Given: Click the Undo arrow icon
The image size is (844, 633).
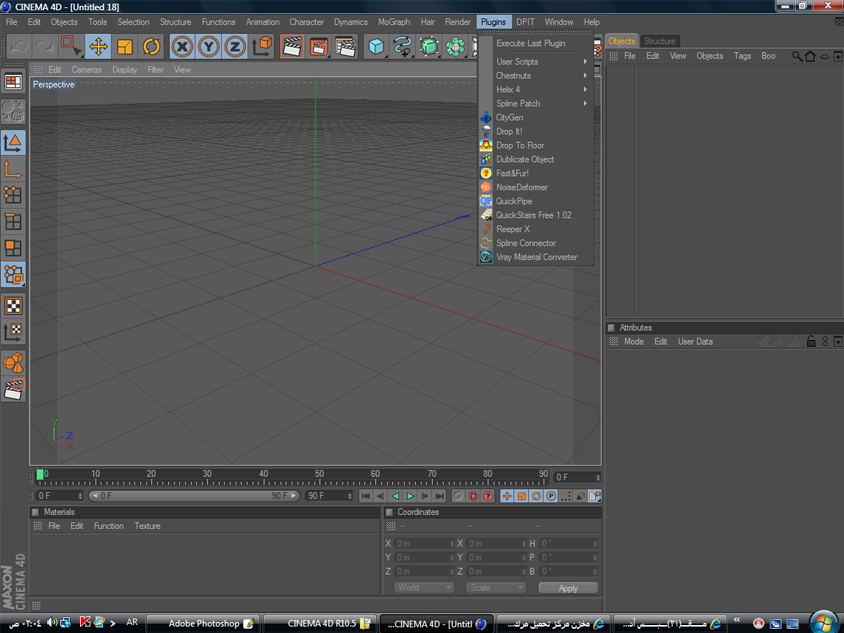Looking at the screenshot, I should 19,46.
